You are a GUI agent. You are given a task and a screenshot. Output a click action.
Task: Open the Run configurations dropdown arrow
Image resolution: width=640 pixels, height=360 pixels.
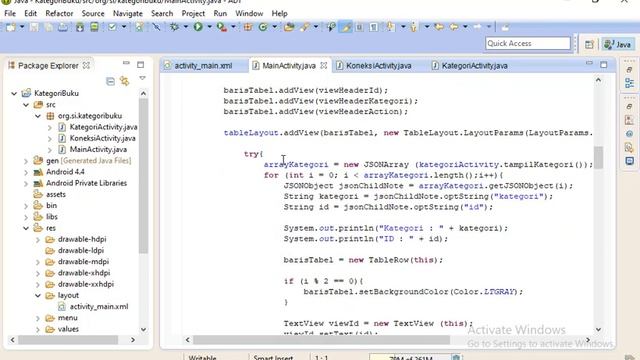tap(209, 27)
